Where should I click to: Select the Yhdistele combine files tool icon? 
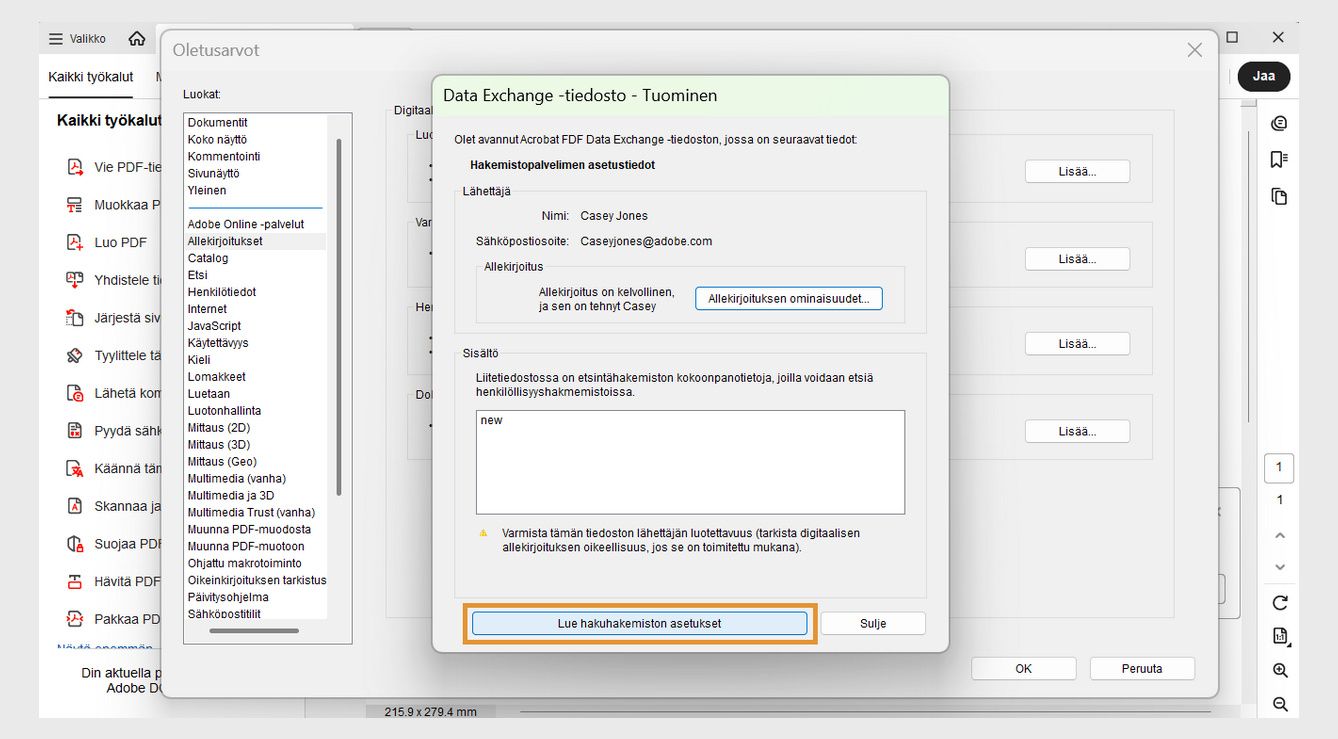pyautogui.click(x=74, y=280)
